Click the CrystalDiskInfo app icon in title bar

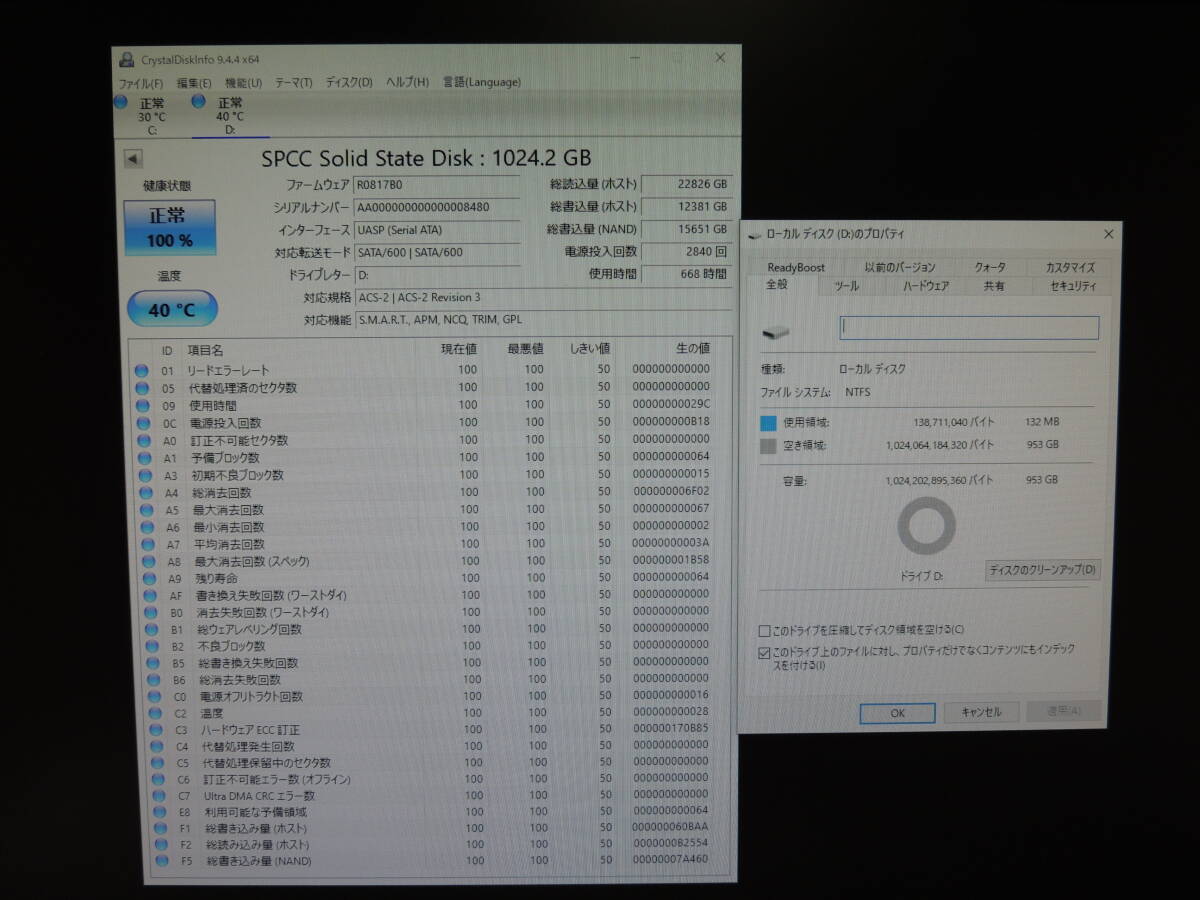pyautogui.click(x=127, y=59)
